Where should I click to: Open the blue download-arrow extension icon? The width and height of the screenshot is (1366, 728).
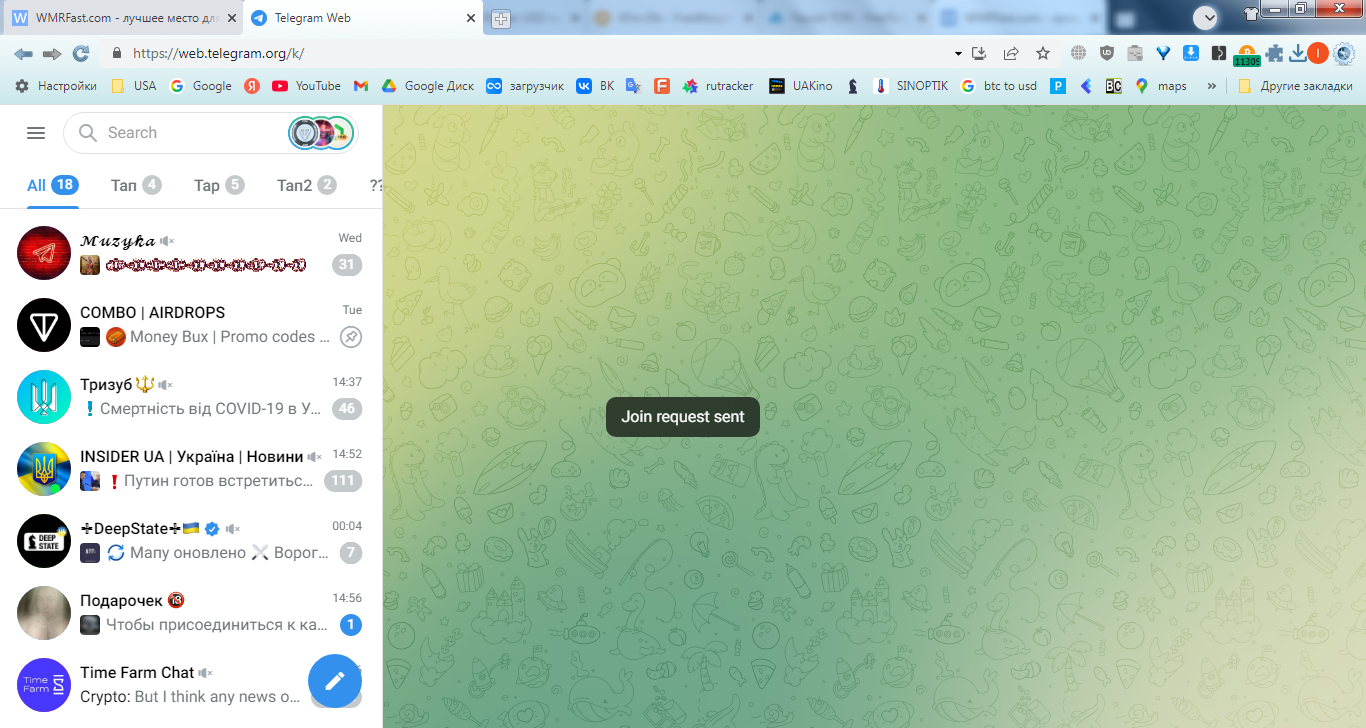pyautogui.click(x=1191, y=53)
